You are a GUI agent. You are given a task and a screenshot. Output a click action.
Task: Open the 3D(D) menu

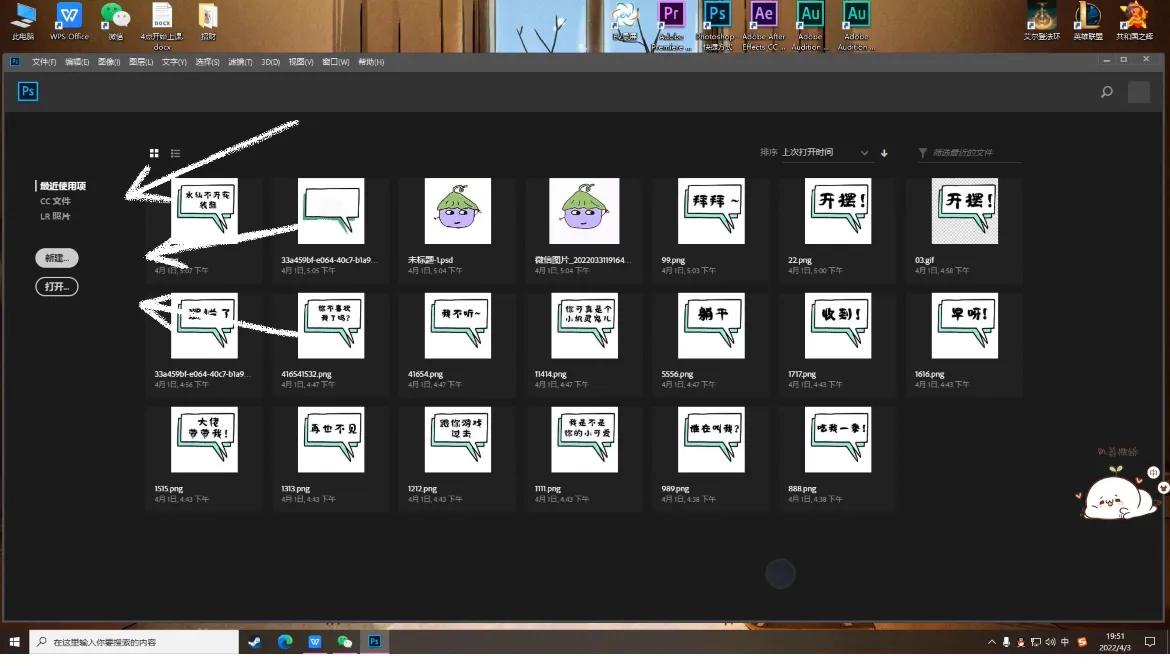coord(270,62)
